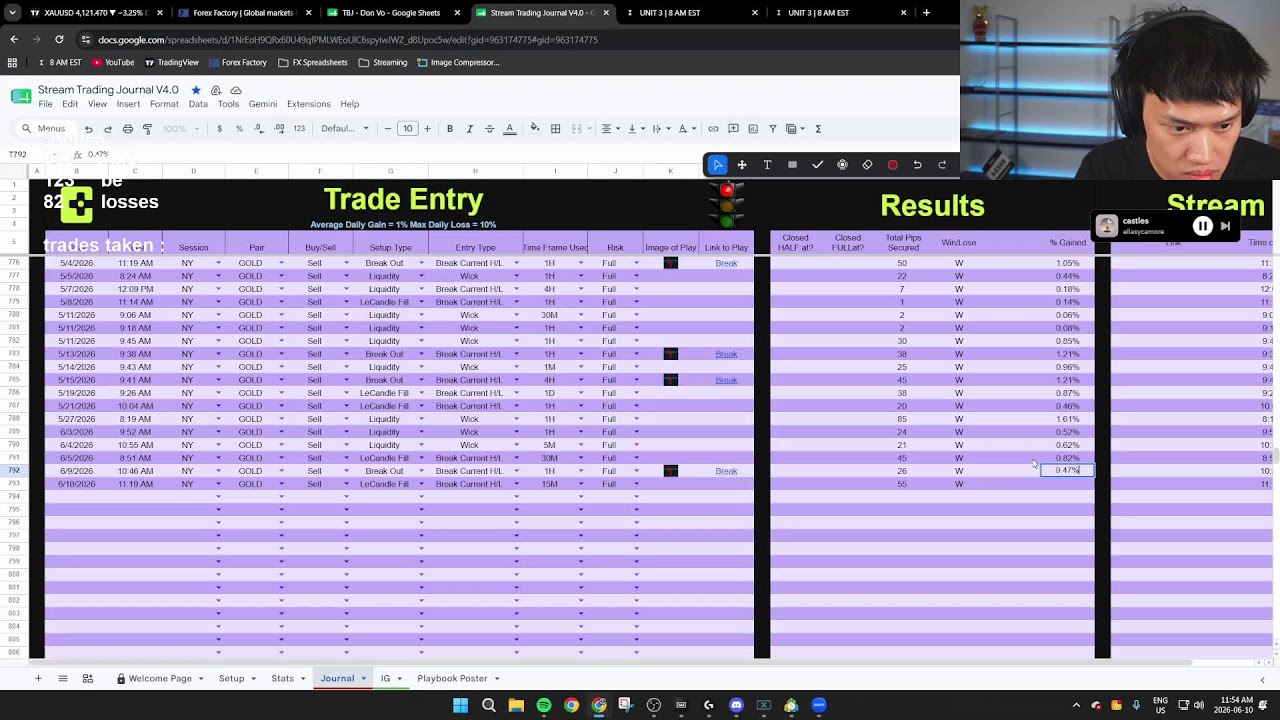The height and width of the screenshot is (720, 1280).
Task: Open Break link in 5/4/2026 row
Action: click(726, 263)
